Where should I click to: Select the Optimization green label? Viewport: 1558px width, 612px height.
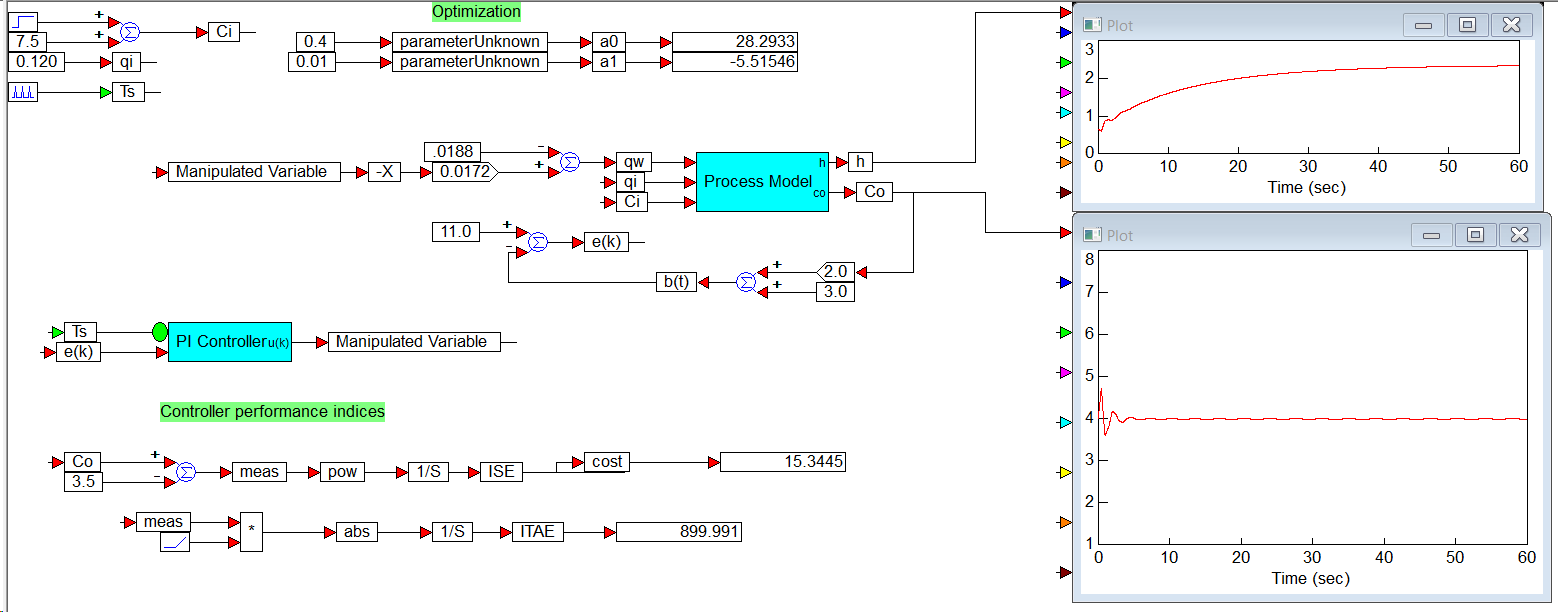pos(476,12)
